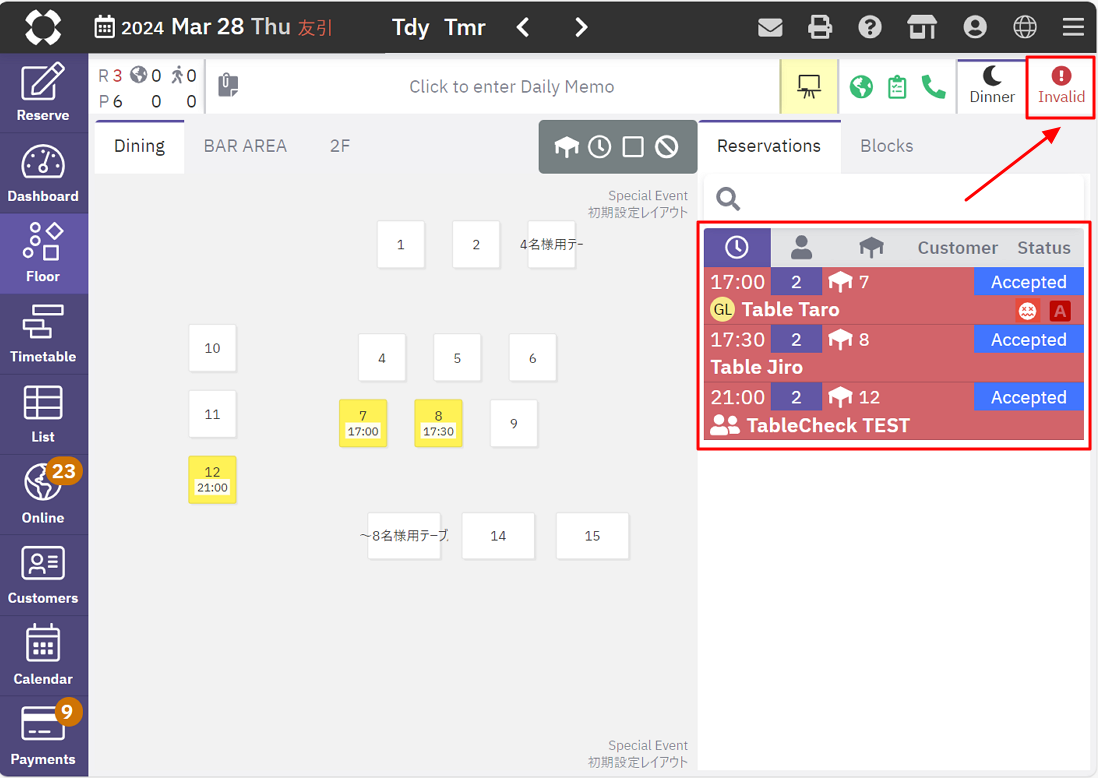Toggle the clock view in floor toolbar
Screen dimensions: 1098x778
click(599, 147)
